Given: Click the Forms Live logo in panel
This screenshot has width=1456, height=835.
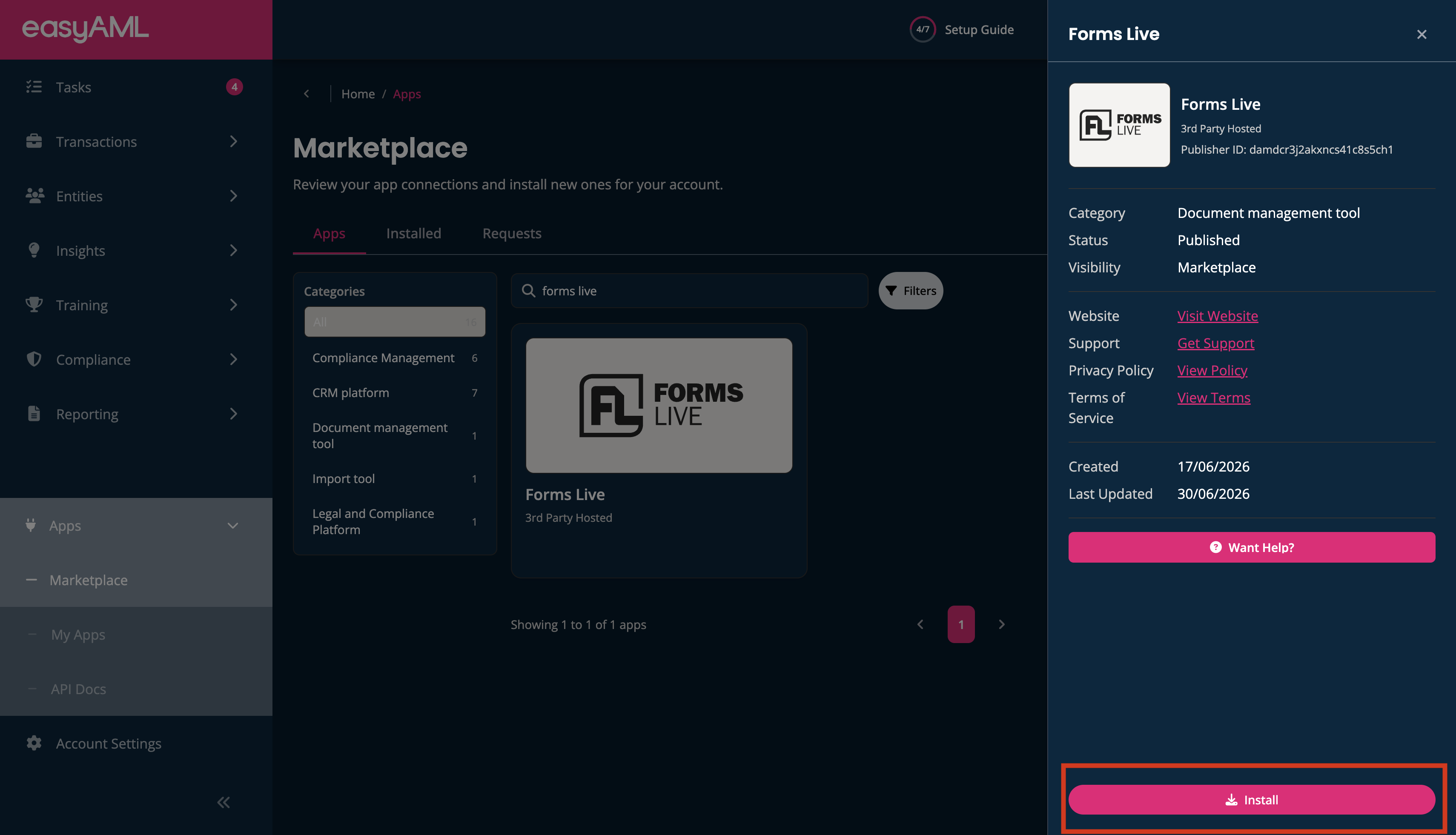Looking at the screenshot, I should [1119, 125].
